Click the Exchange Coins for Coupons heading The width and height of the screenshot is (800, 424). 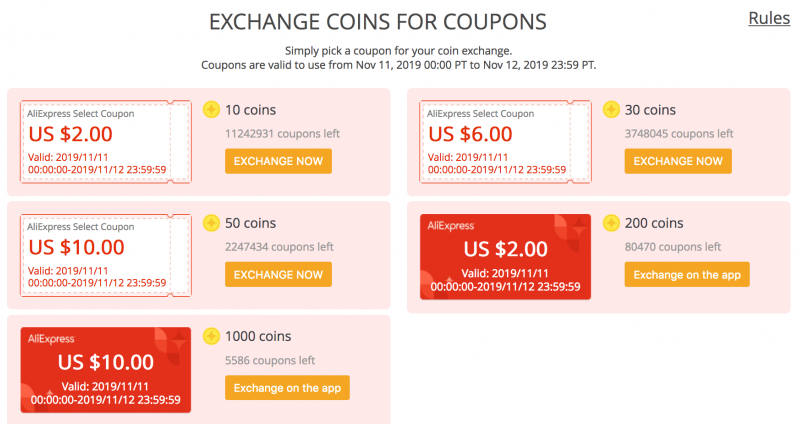378,22
